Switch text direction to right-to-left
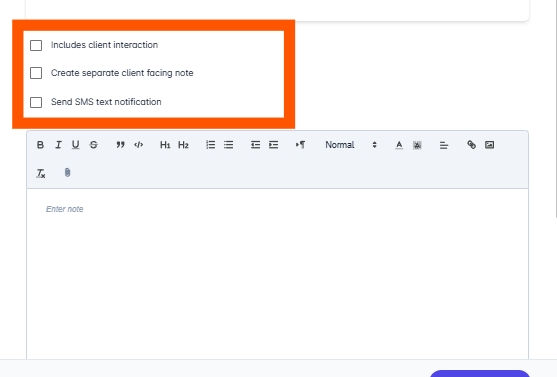The height and width of the screenshot is (377, 557). click(300, 145)
